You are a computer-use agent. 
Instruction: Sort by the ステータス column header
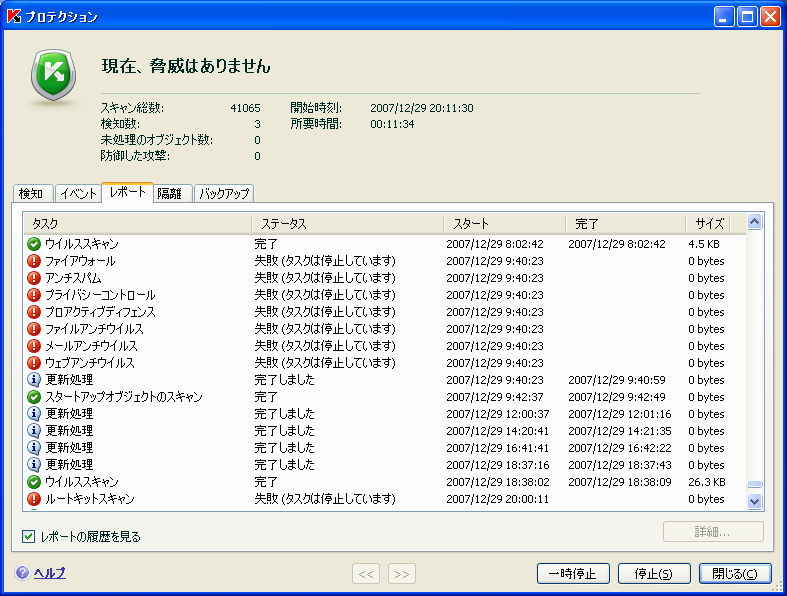point(348,223)
